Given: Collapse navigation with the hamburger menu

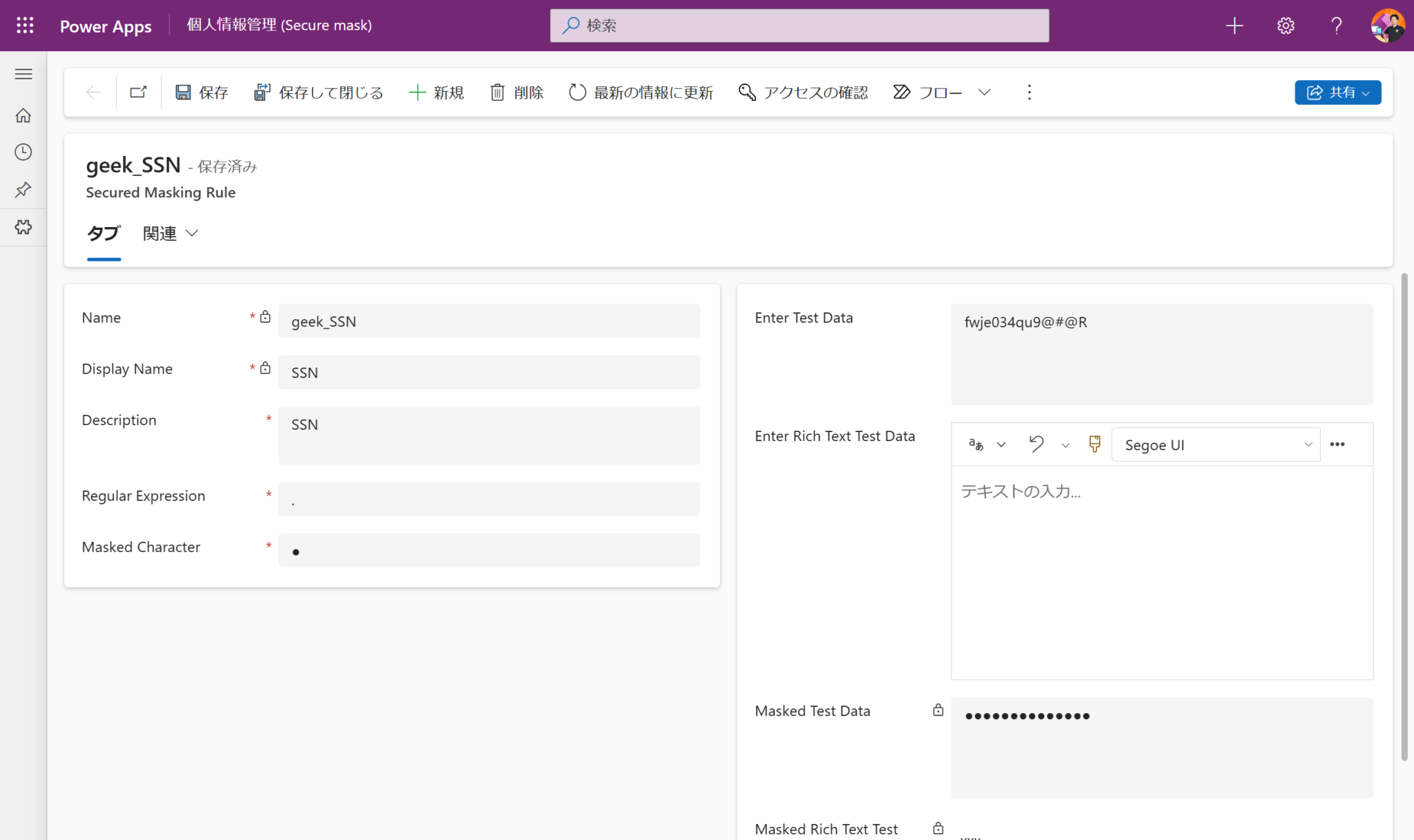Looking at the screenshot, I should 23,73.
